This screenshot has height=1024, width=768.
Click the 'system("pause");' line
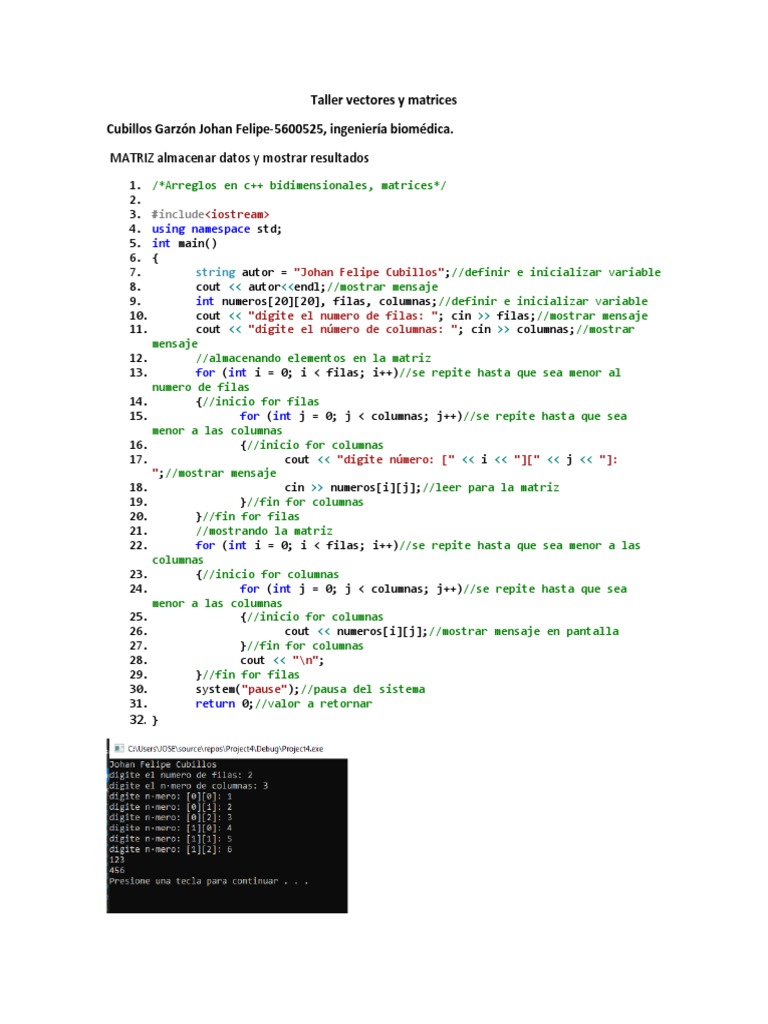click(x=310, y=689)
